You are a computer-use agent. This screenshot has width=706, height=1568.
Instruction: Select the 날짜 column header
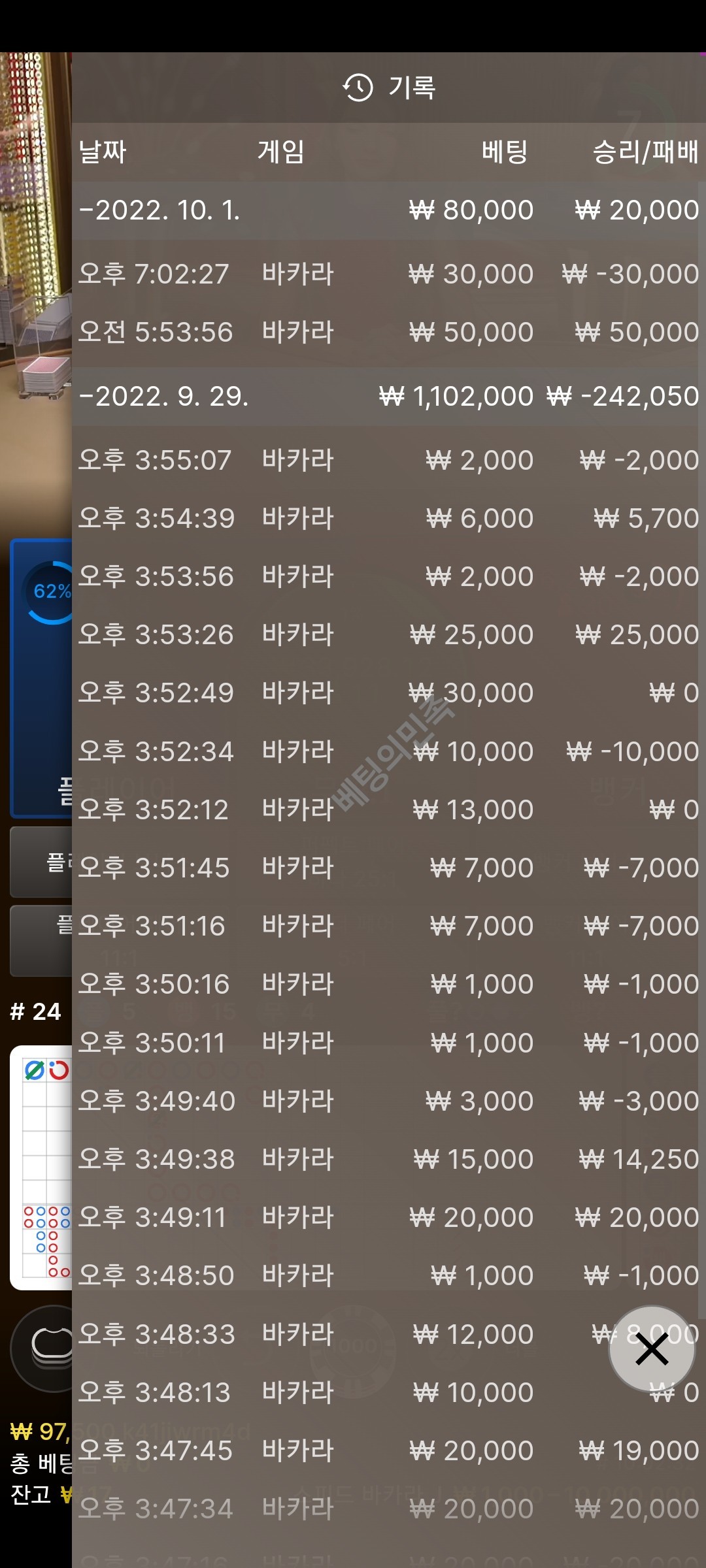[x=103, y=152]
